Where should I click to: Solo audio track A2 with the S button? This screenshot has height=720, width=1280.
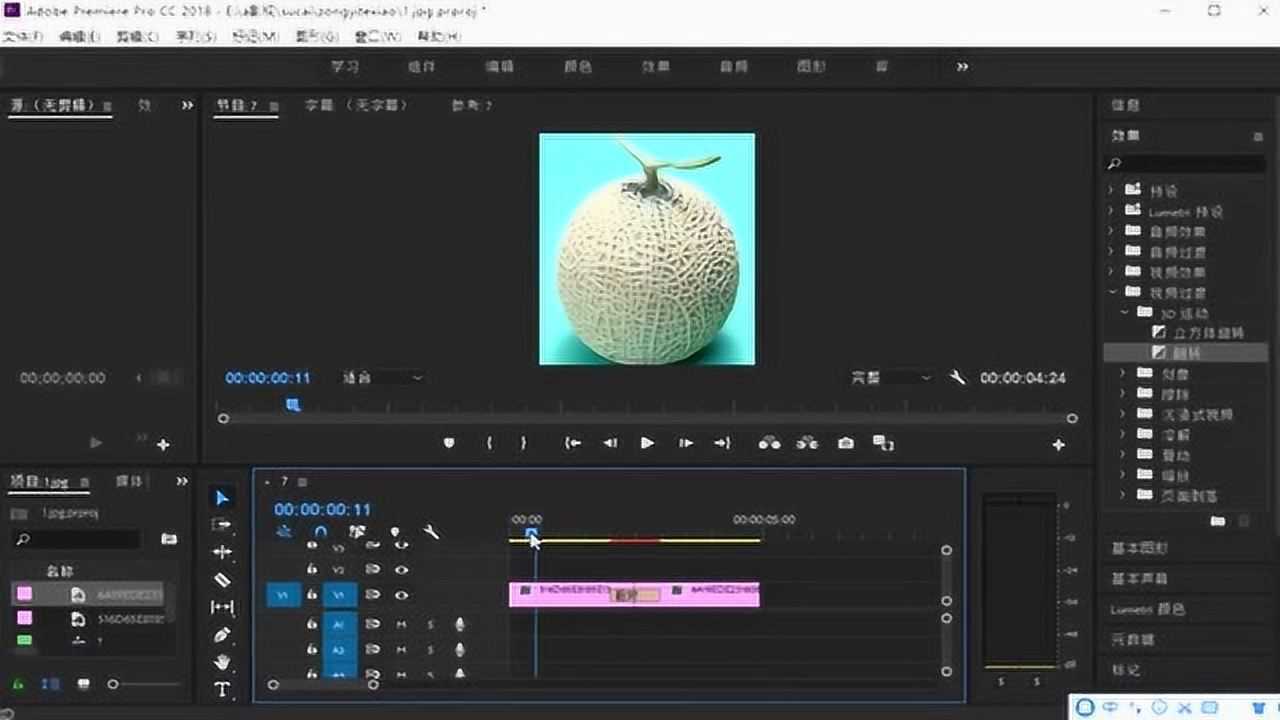(x=428, y=648)
